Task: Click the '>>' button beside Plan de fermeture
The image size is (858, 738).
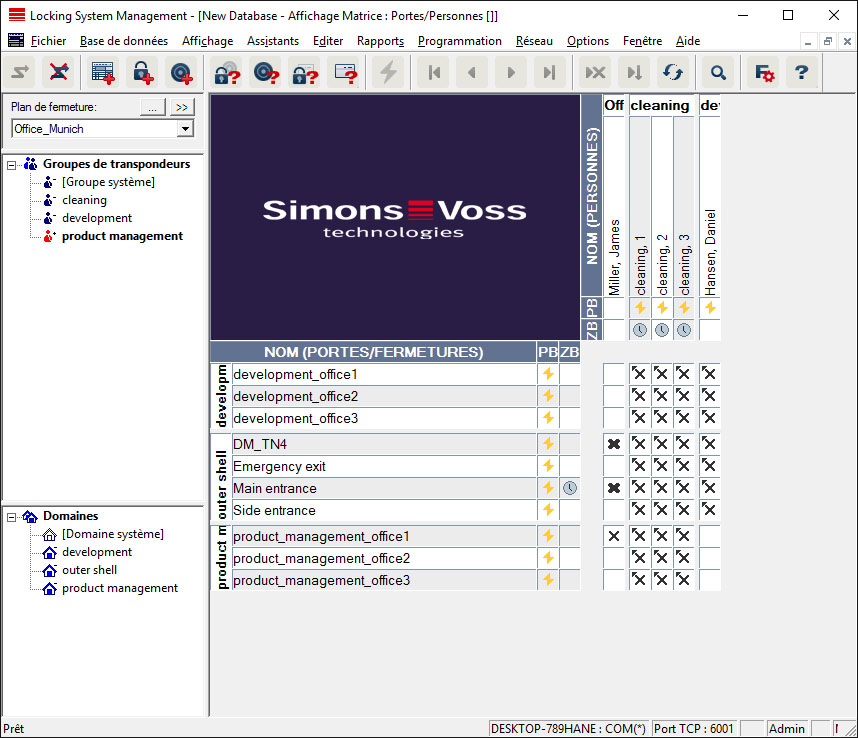Action: click(181, 107)
